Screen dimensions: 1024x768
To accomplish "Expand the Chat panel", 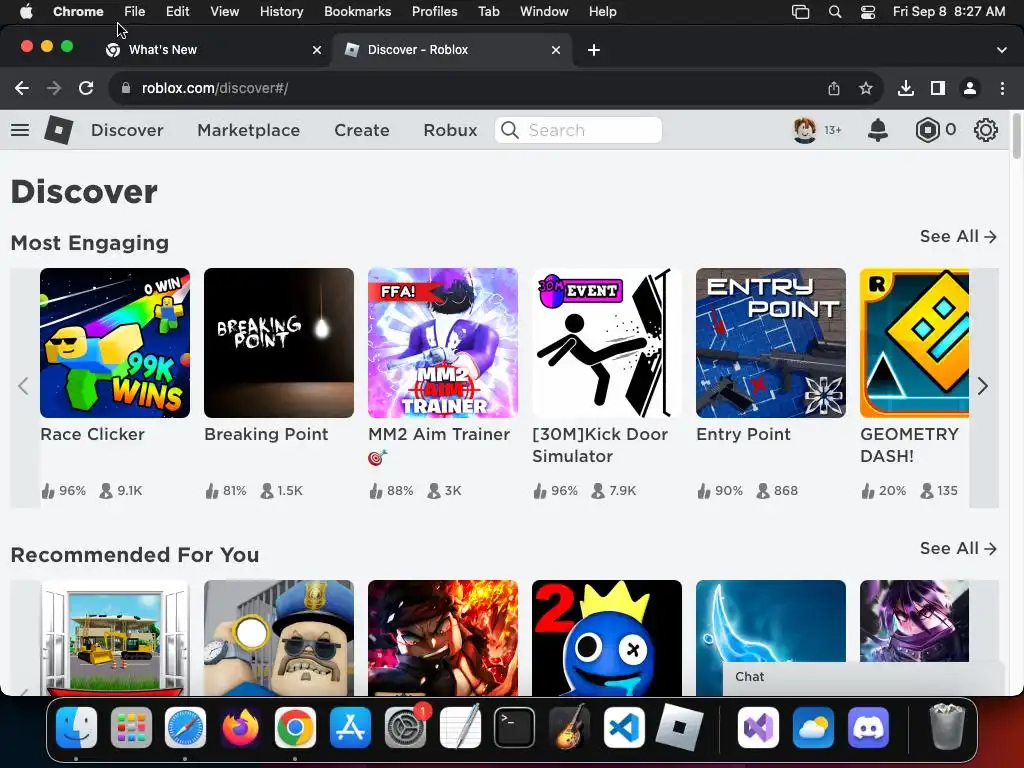I will click(863, 677).
